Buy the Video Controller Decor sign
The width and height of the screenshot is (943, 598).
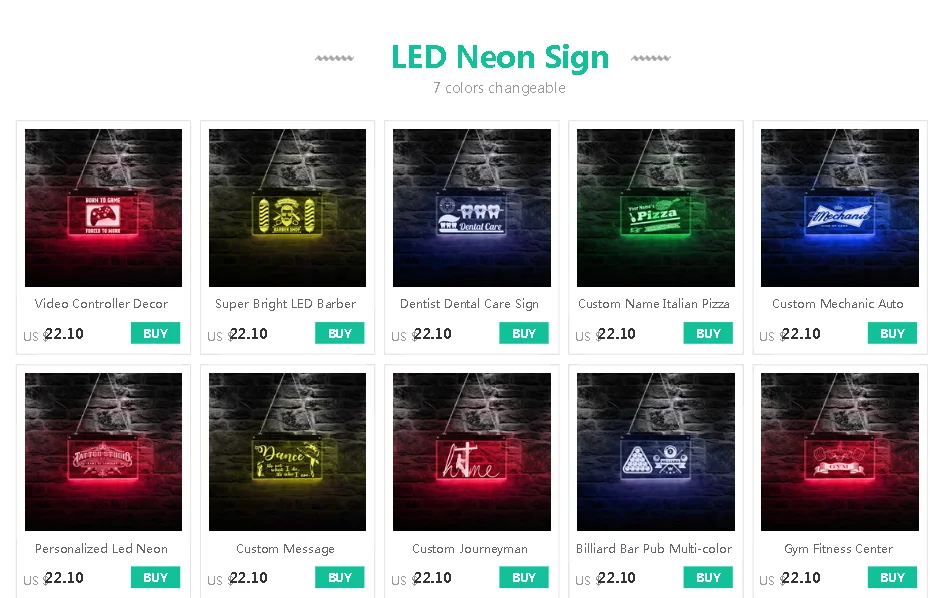pos(155,333)
